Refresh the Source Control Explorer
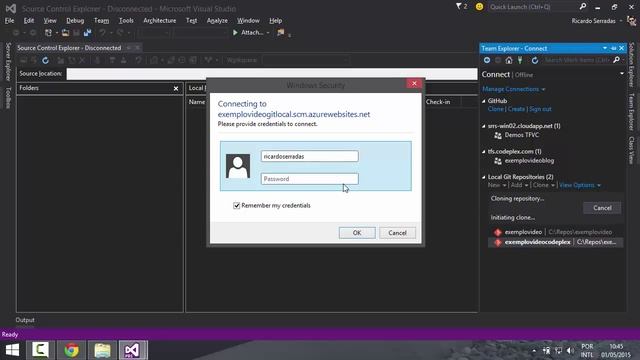This screenshot has height=360, width=640. coord(45,60)
